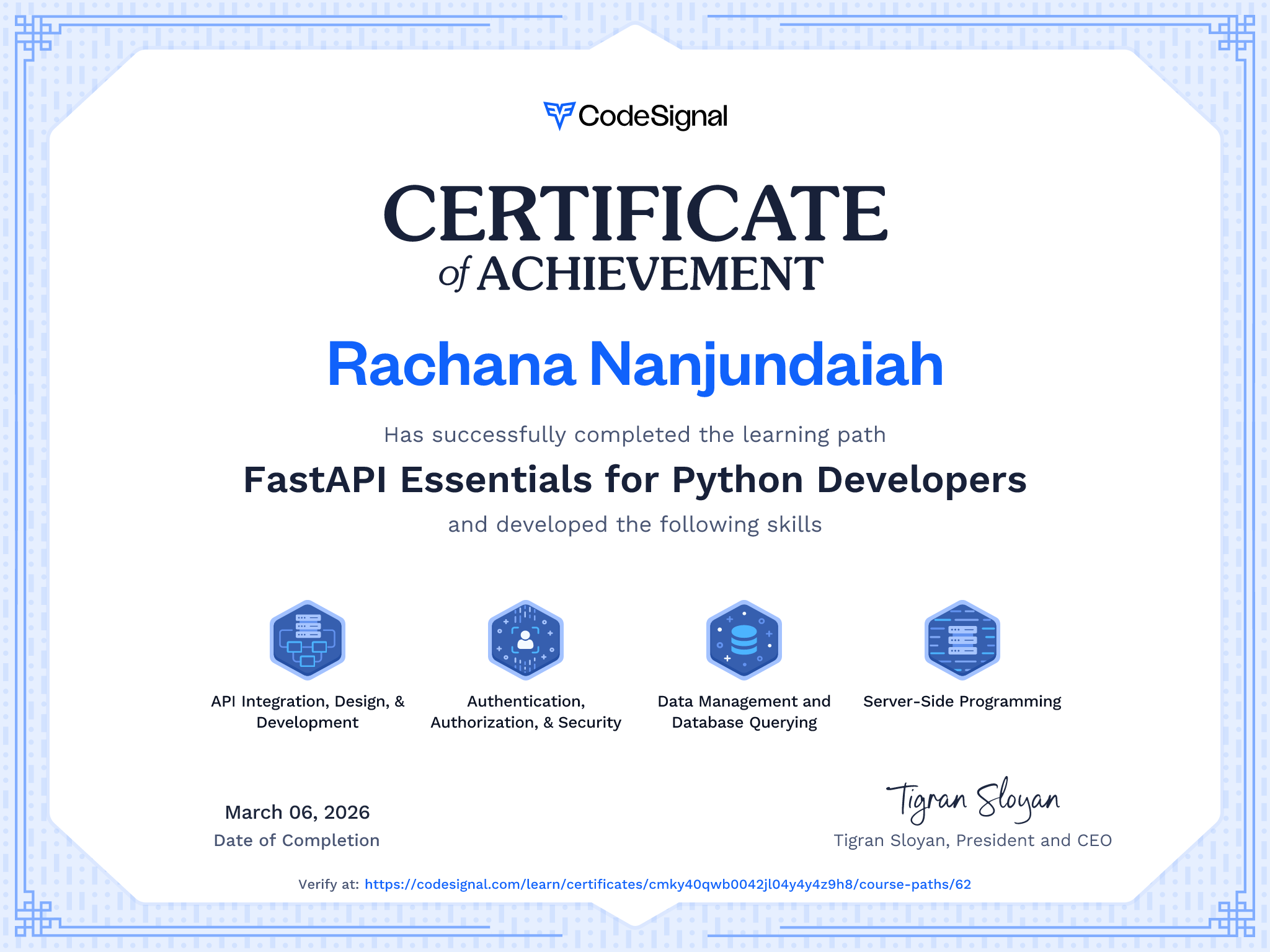The image size is (1270, 952).
Task: Click the Data Management and Database Querying label
Action: (x=744, y=712)
